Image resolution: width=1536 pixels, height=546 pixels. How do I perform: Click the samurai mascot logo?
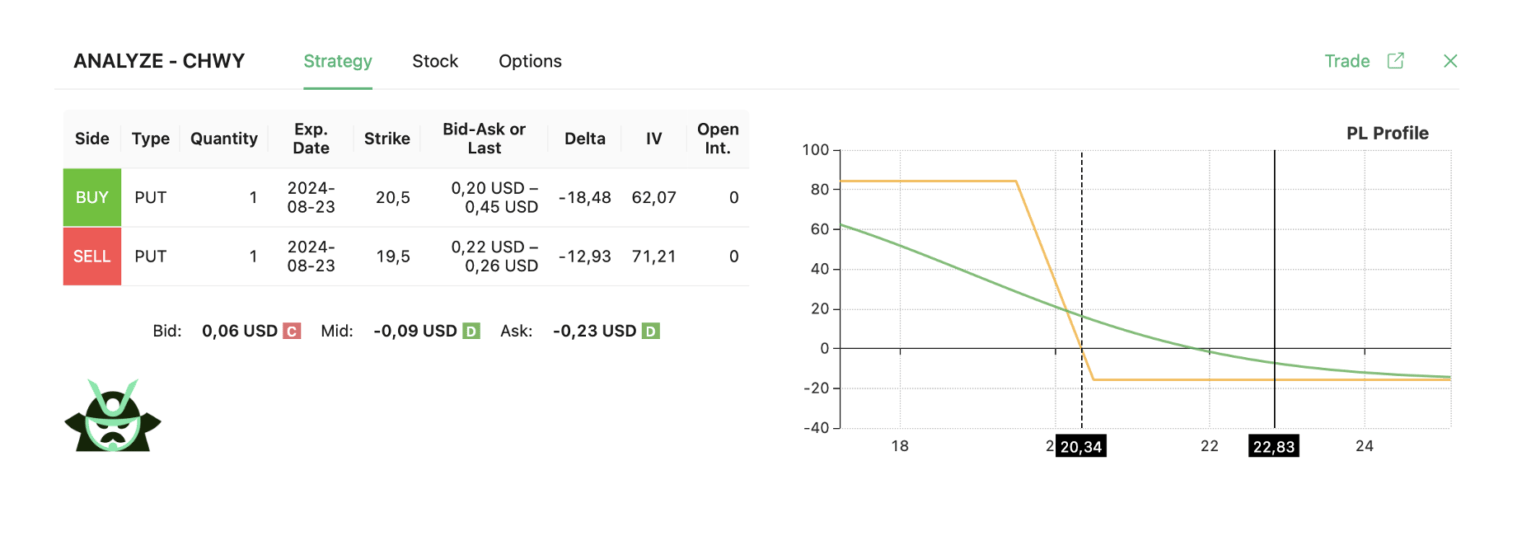point(112,416)
